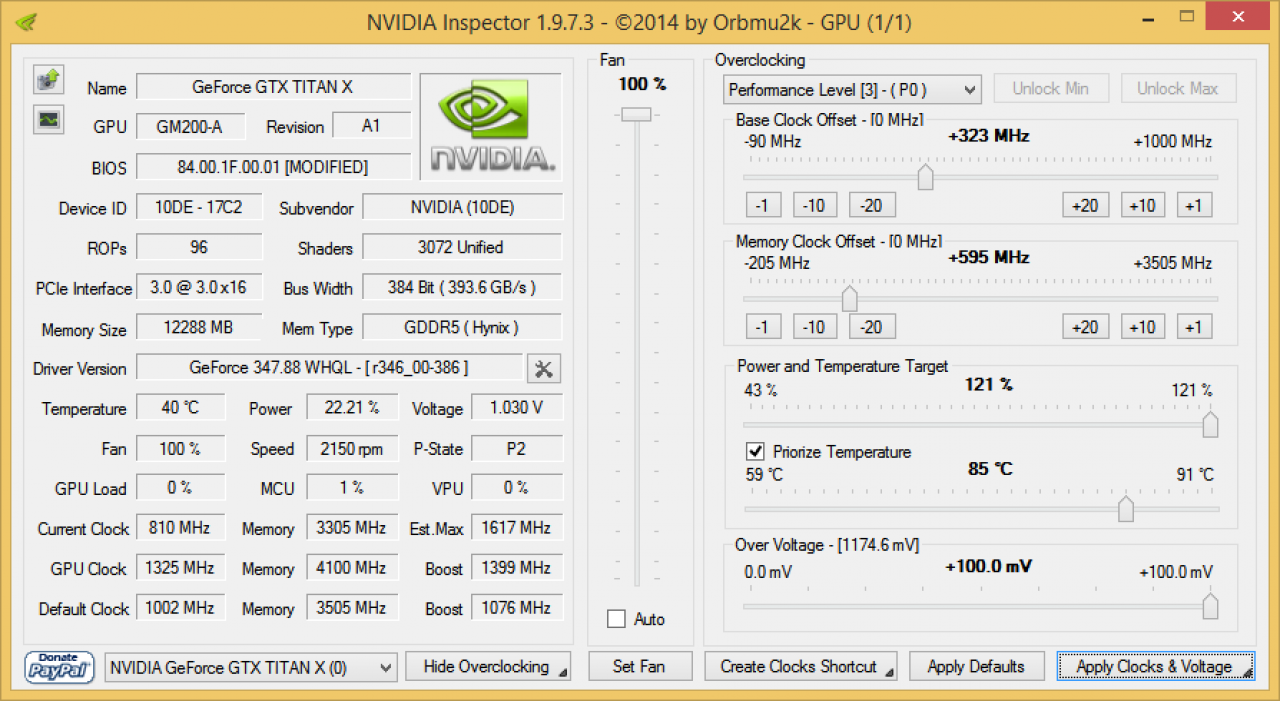Click the PCIe Interface value 3.0 @ 3.0 x16
Viewport: 1280px width, 701px height.
pos(199,288)
